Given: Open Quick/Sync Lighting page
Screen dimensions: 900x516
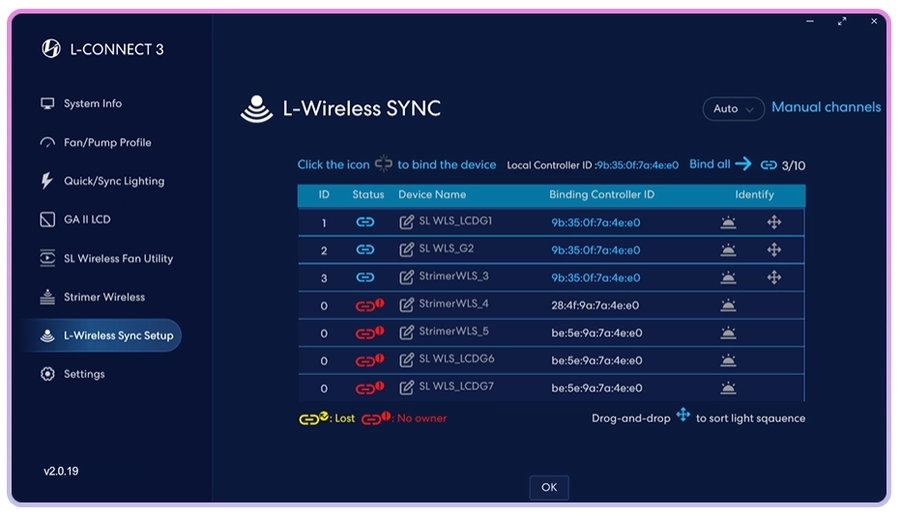Looking at the screenshot, I should click(x=114, y=181).
